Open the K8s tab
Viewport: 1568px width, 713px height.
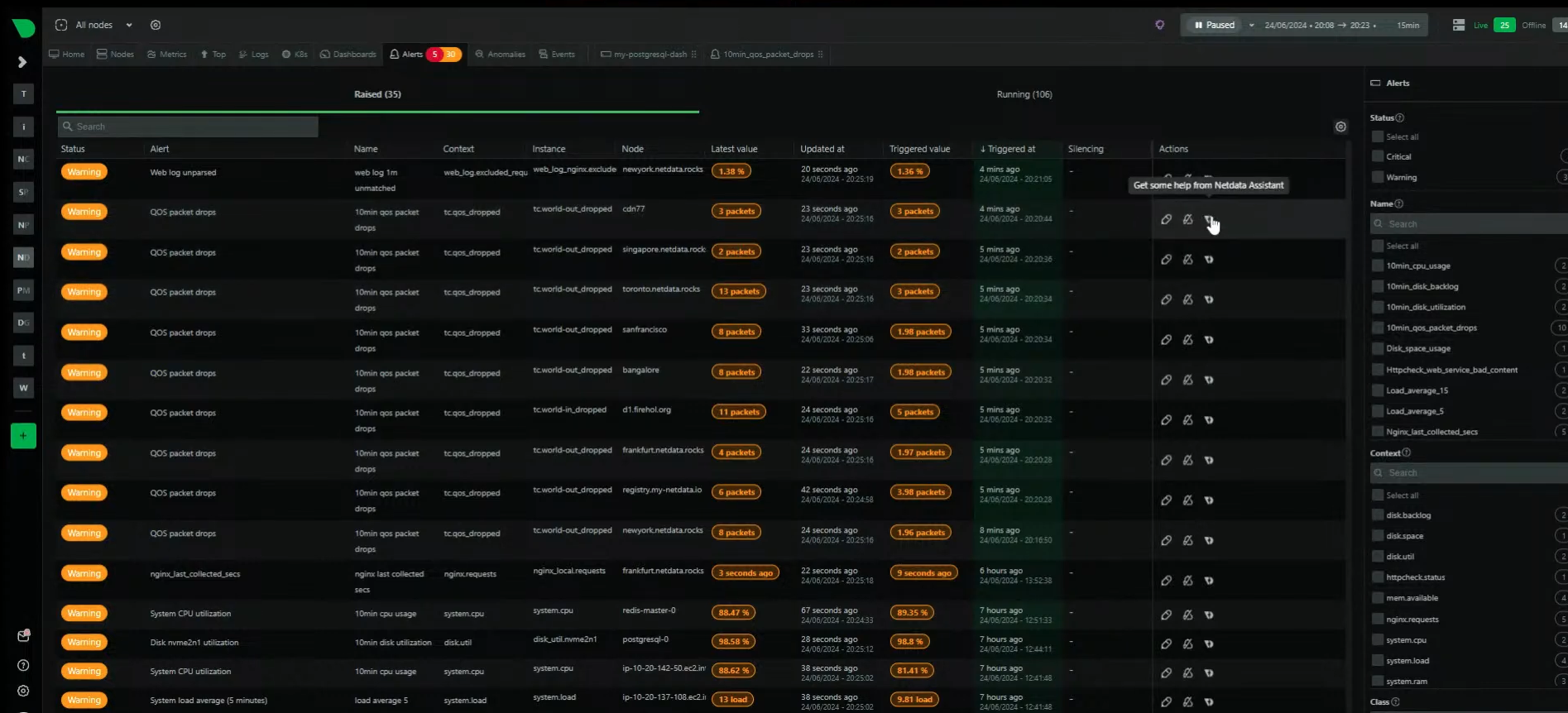click(295, 54)
